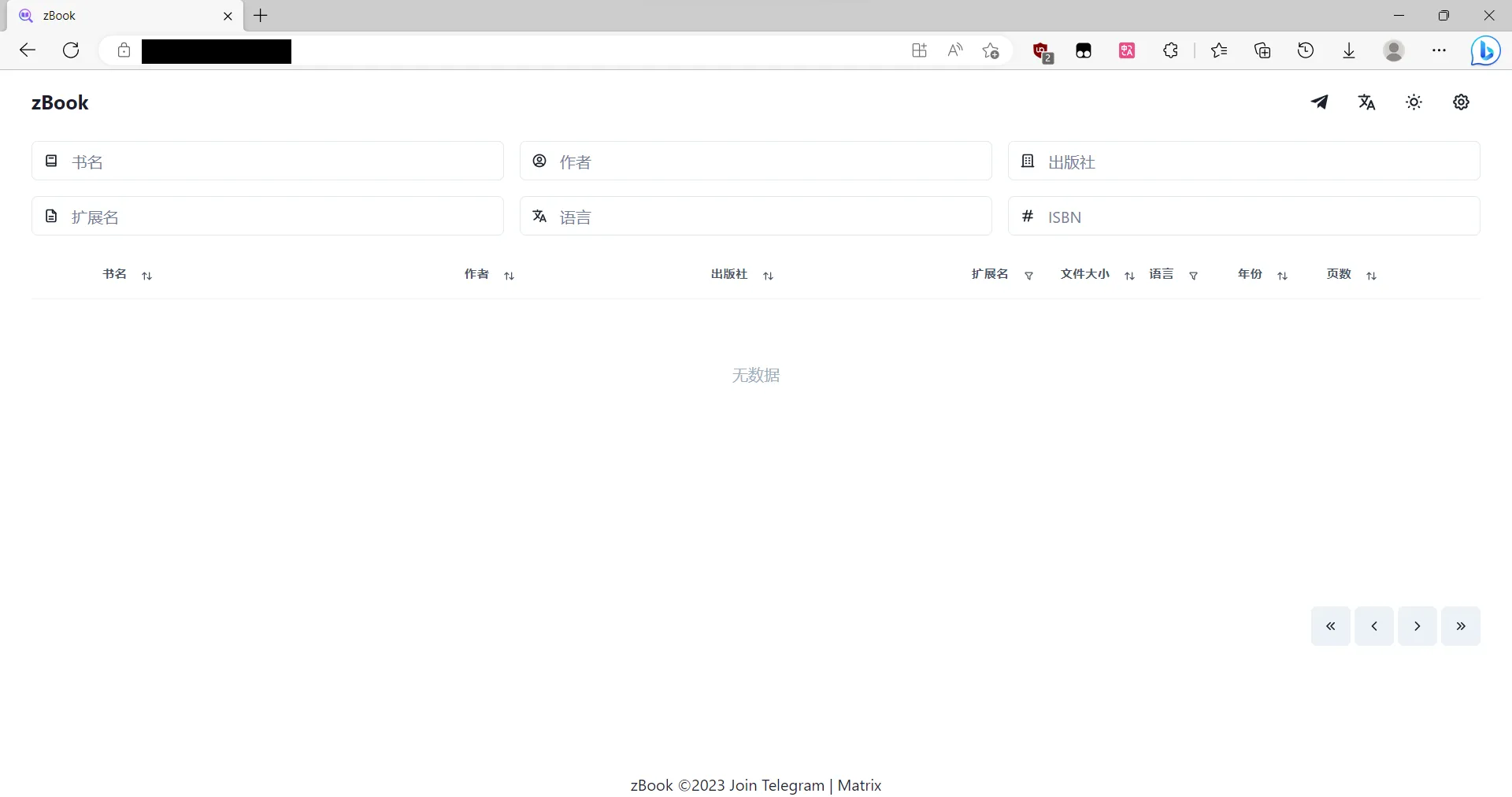Switch language via translate icon in header
1512x797 pixels.
click(1366, 102)
